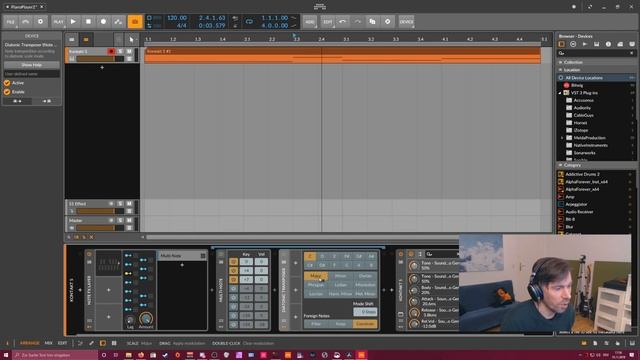Toggle first note enable in Multi-Note device
This screenshot has height=360, width=640.
tap(233, 262)
